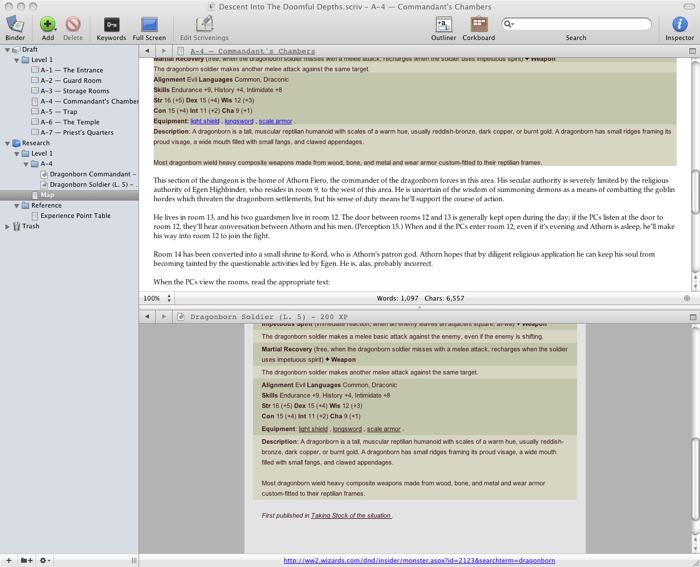Select A-4 — Commandant's Chambers document

[85, 101]
